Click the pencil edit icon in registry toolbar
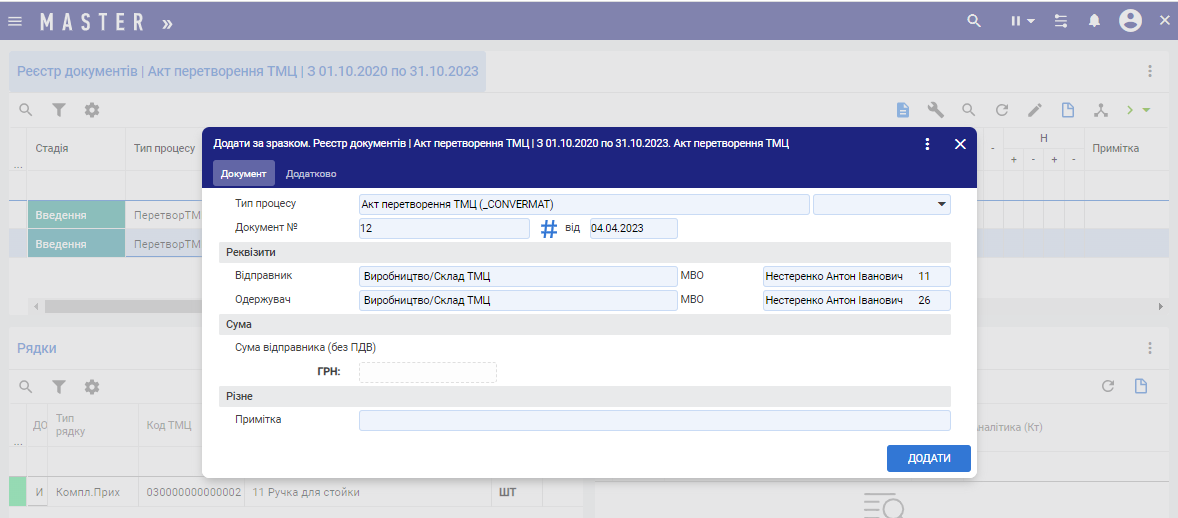This screenshot has height=518, width=1178. pos(1035,110)
